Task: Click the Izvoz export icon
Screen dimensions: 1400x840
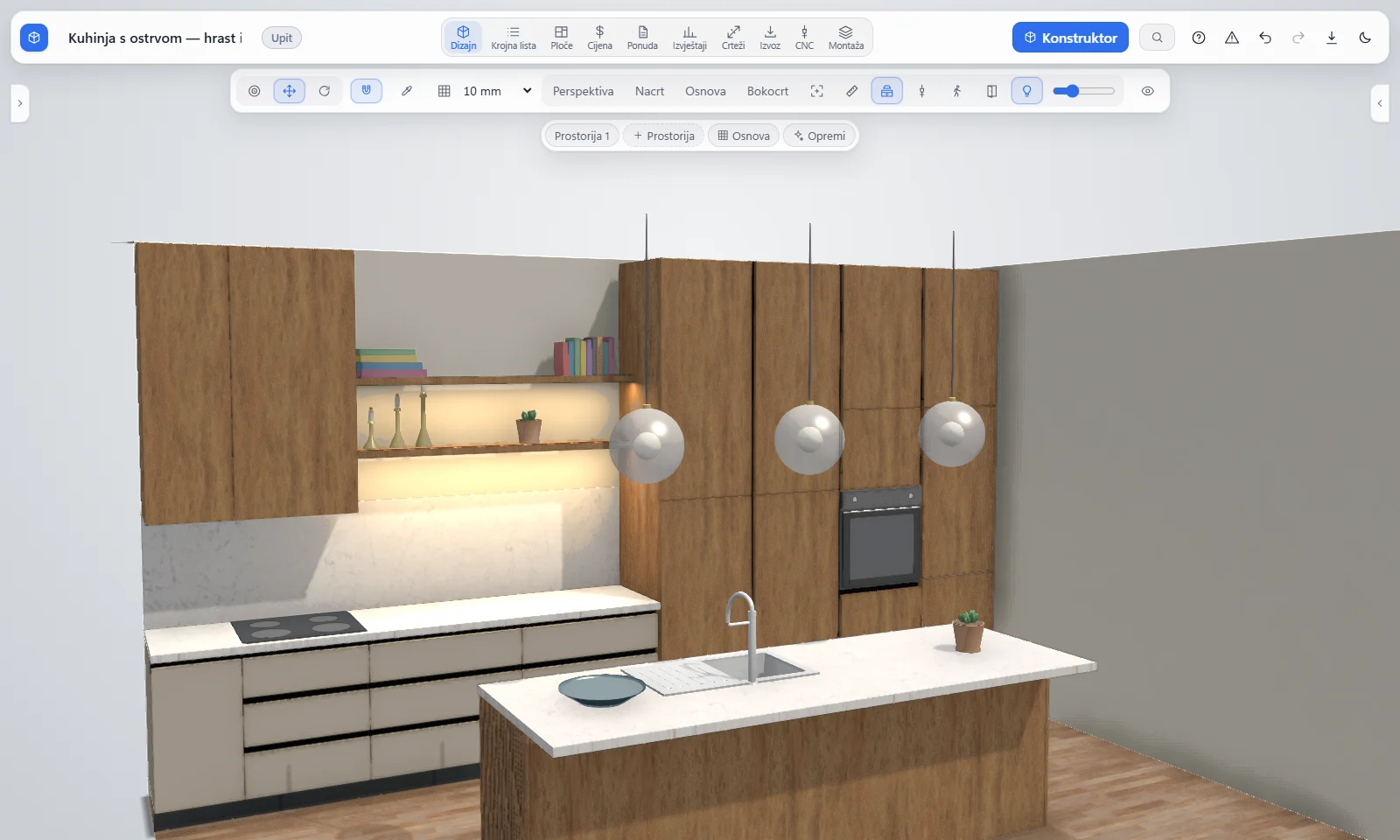Action: point(770,38)
